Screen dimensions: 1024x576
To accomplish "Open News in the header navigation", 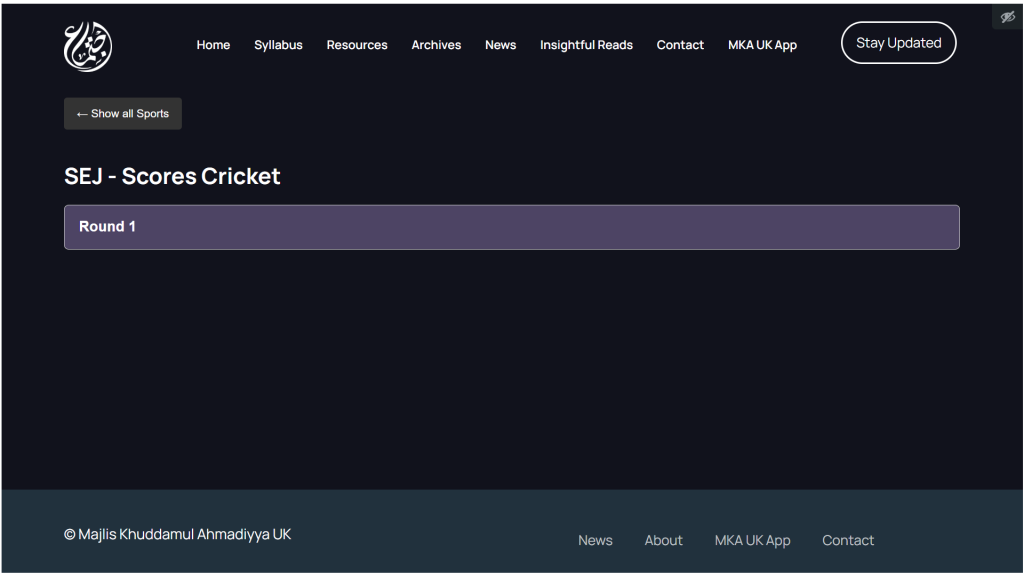I will 500,45.
